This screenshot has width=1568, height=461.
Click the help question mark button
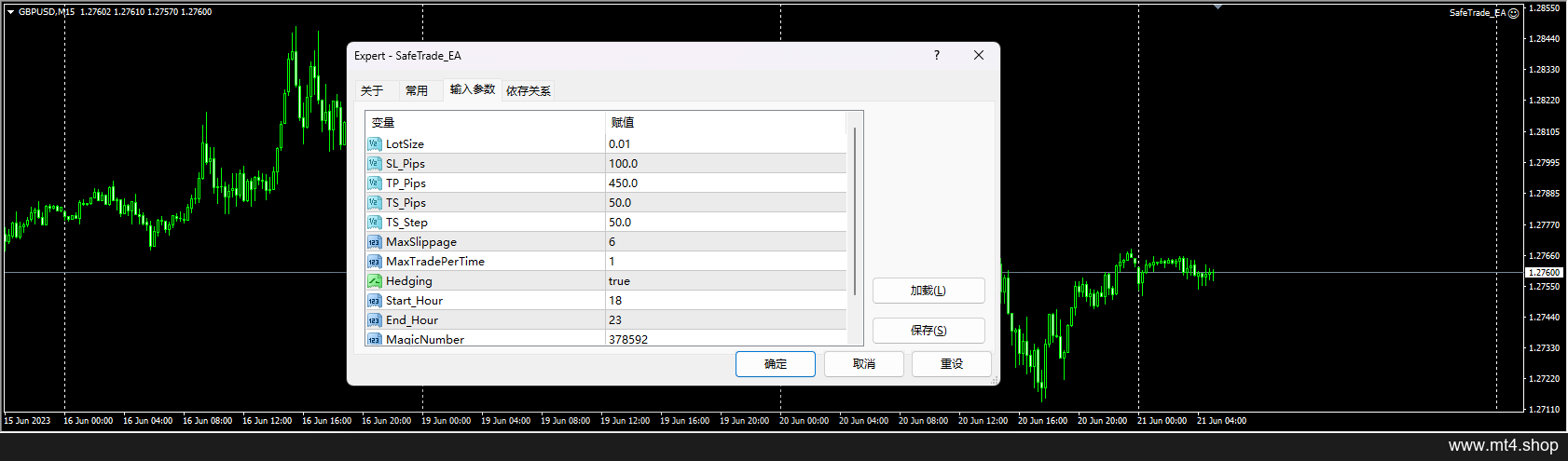(x=937, y=55)
